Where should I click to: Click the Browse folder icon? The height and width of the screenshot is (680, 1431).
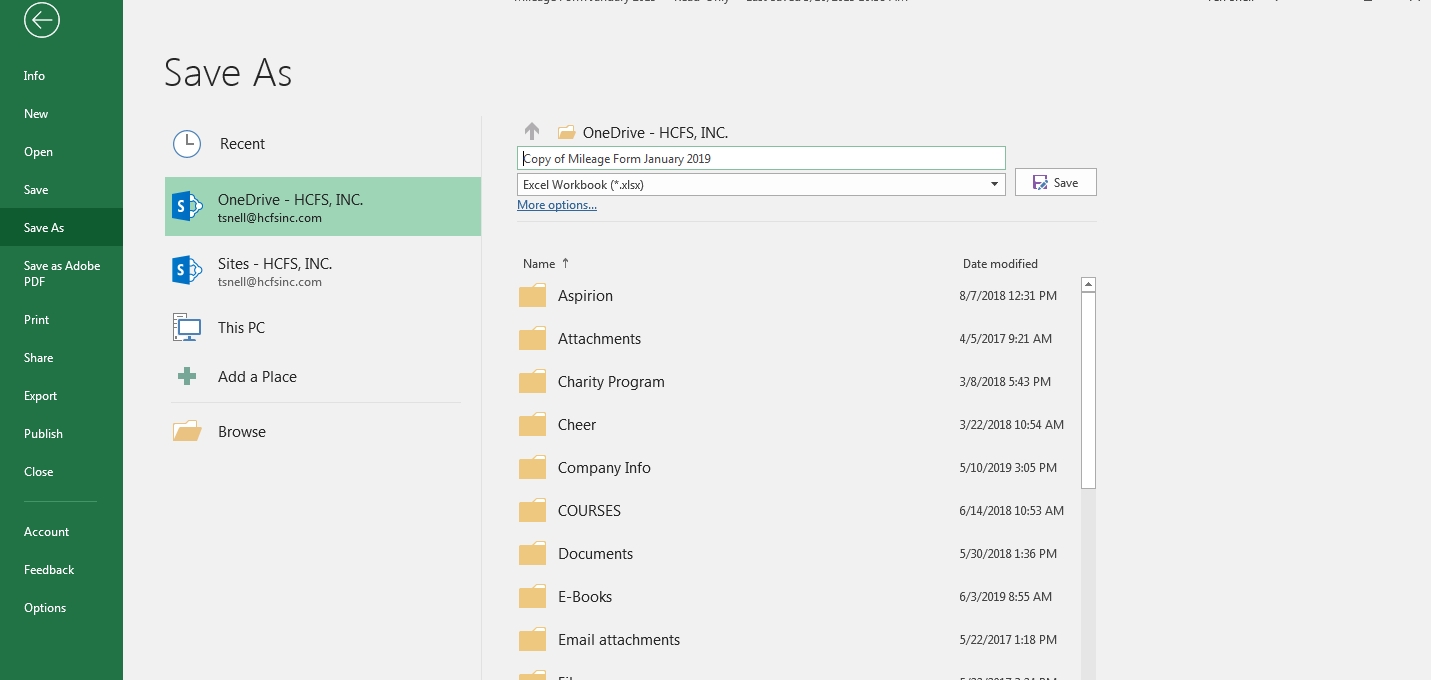pos(187,432)
